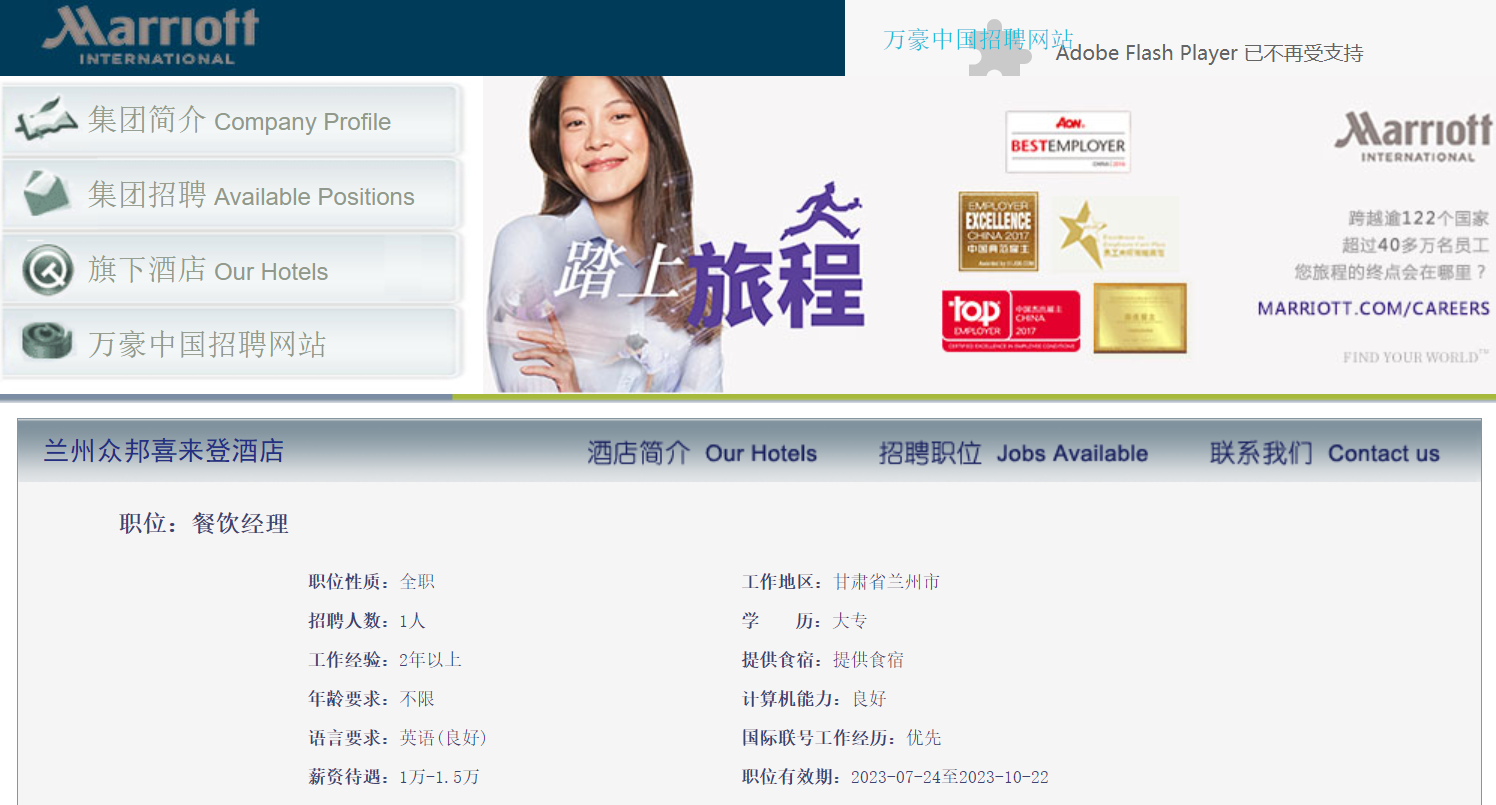Click the 职位性质 value 全职
Viewport: 1496px width, 805px height.
417,582
